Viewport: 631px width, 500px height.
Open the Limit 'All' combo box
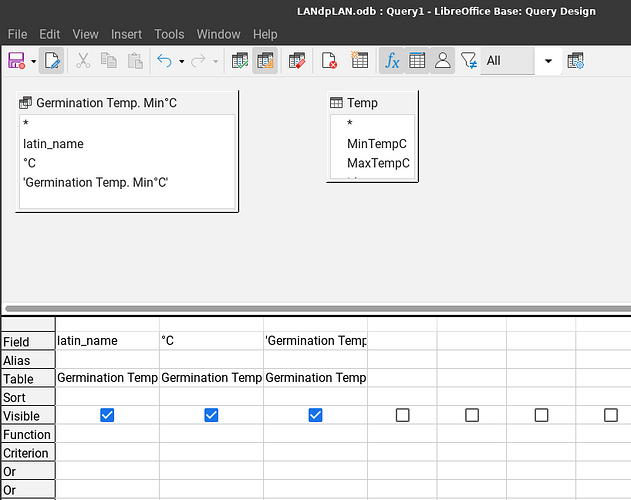coord(507,61)
